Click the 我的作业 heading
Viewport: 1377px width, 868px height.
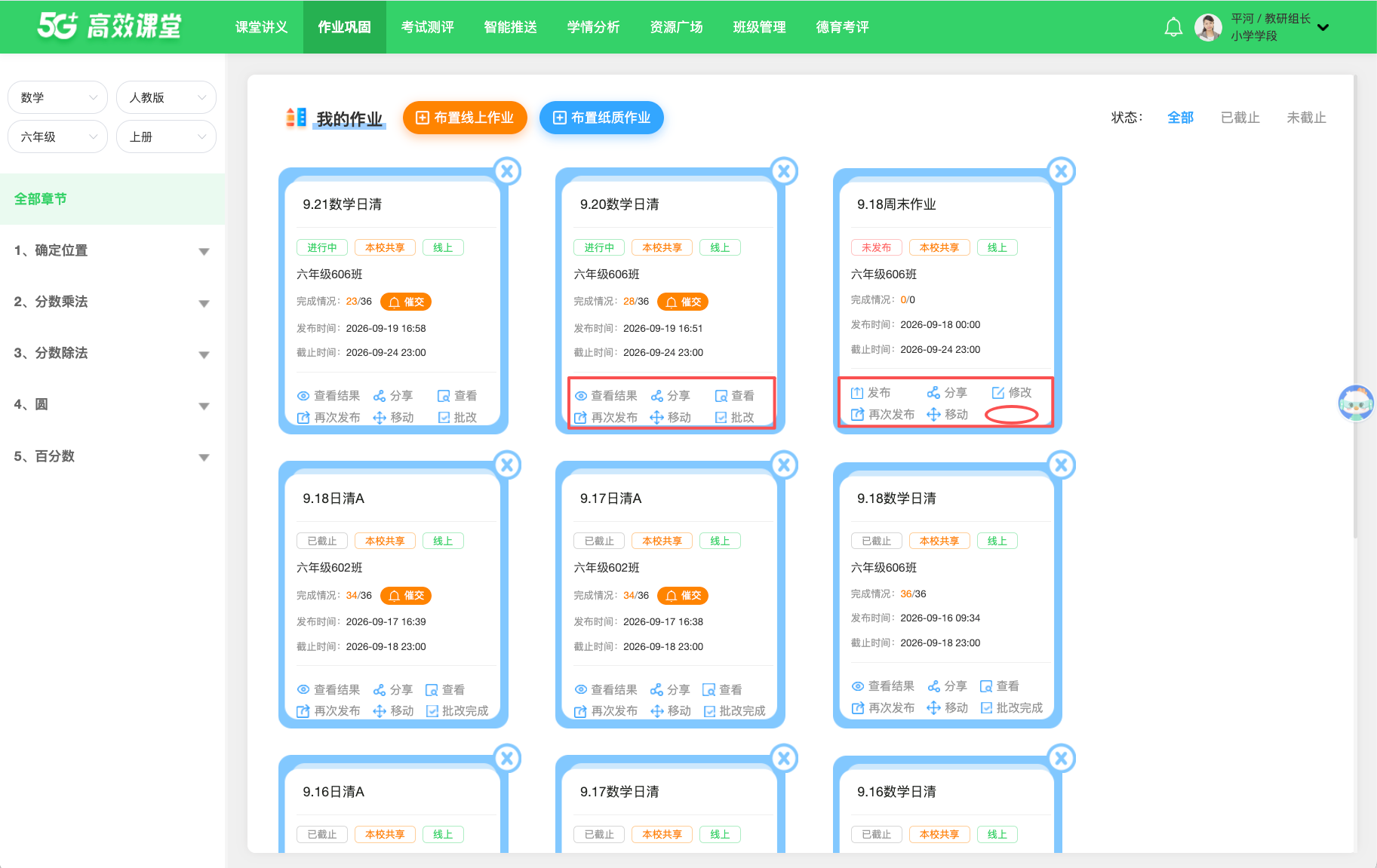[x=349, y=119]
